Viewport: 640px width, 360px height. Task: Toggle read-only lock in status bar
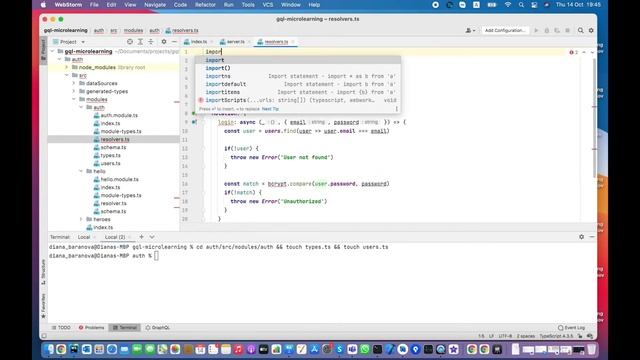coord(580,336)
